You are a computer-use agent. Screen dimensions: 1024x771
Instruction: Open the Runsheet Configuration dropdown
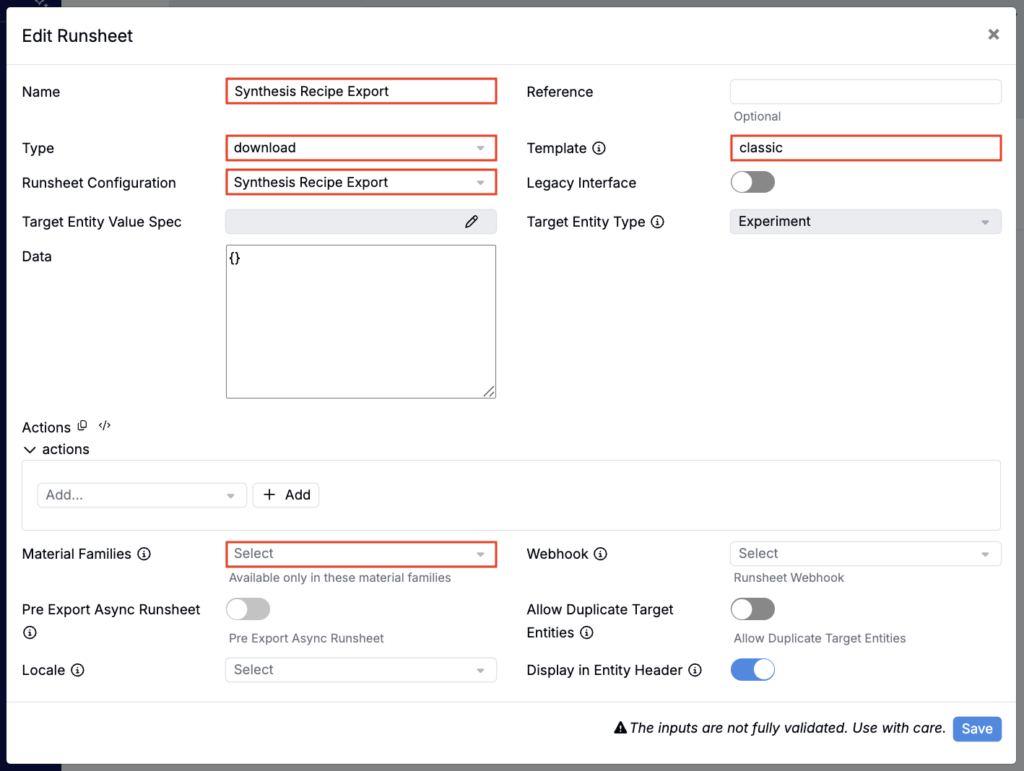click(361, 183)
